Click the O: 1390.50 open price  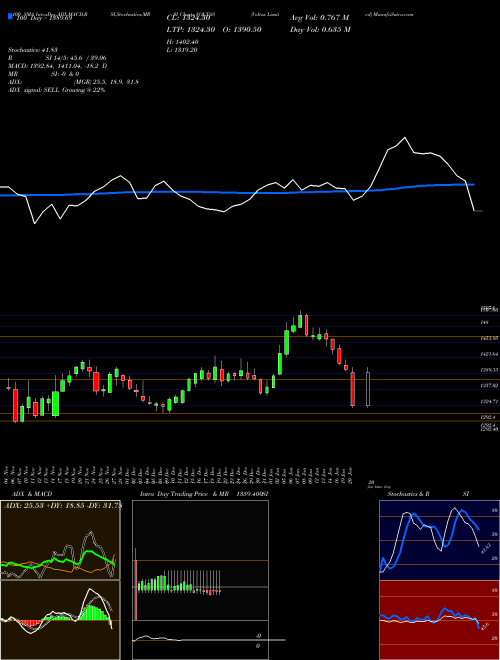pos(242,29)
